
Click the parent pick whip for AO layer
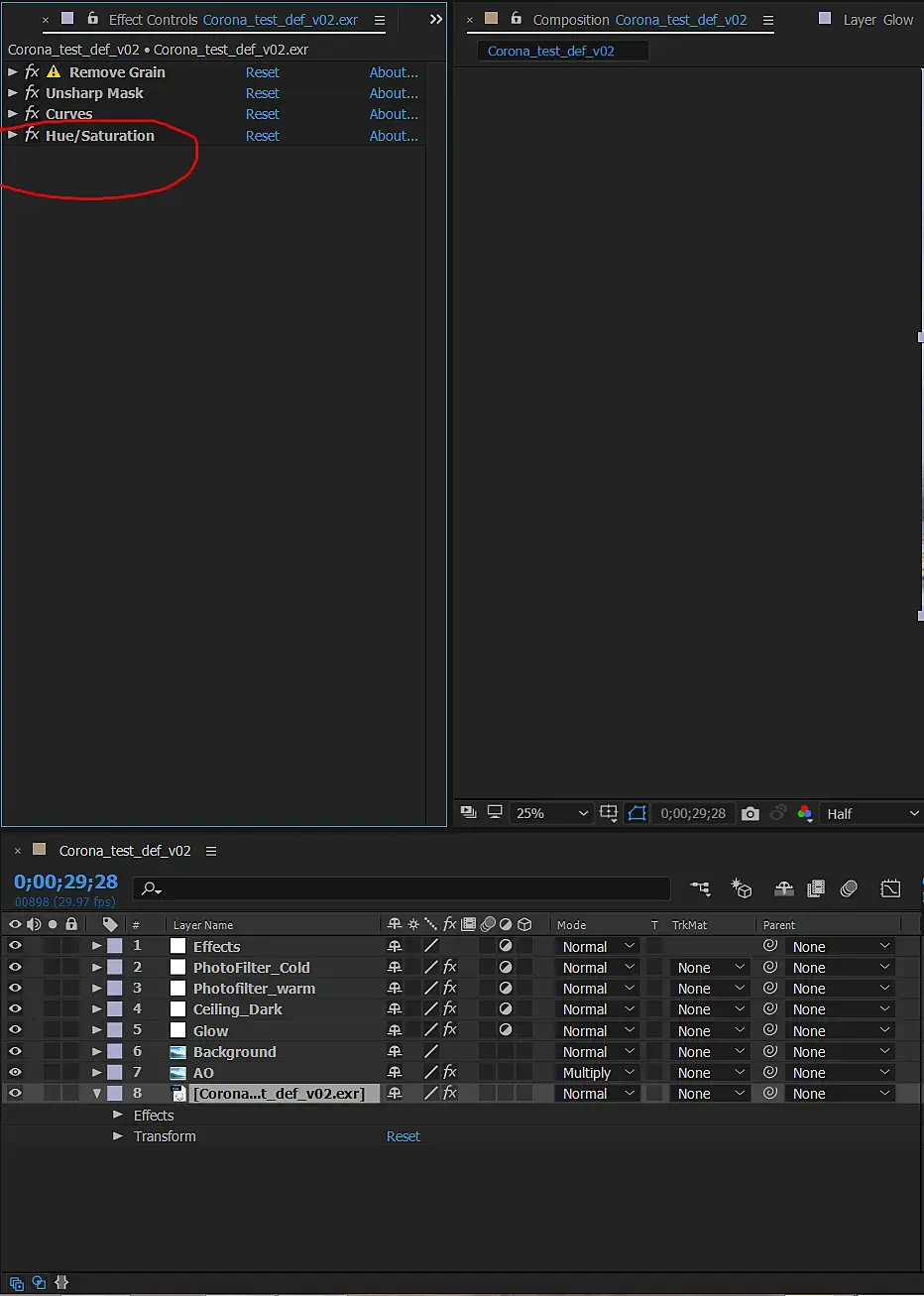[x=769, y=1072]
